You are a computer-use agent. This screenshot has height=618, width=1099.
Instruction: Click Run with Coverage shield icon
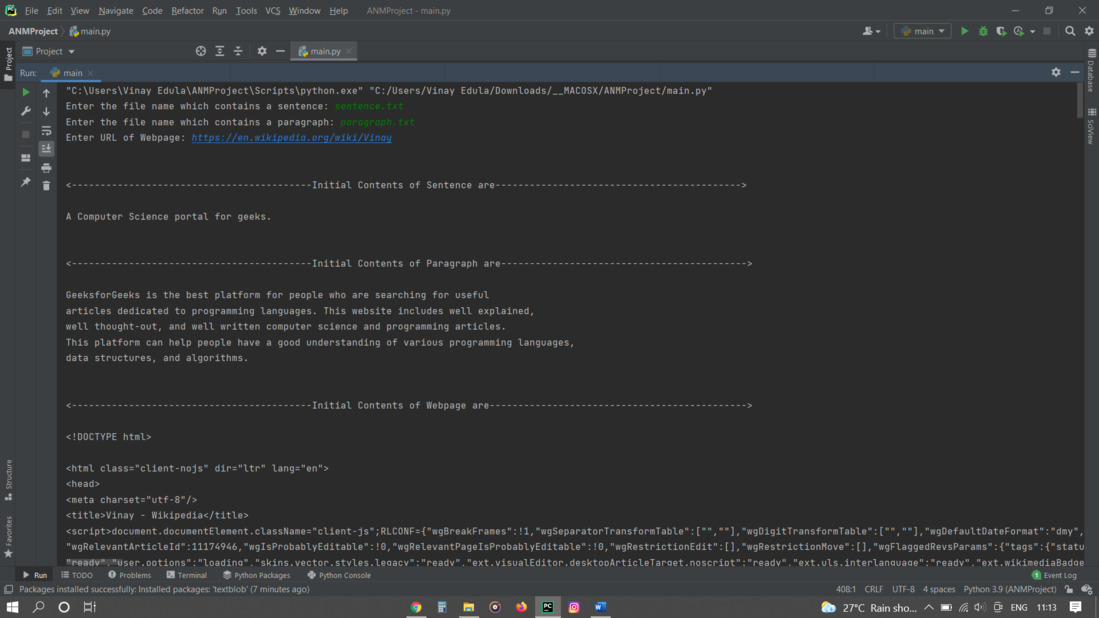click(x=1001, y=31)
